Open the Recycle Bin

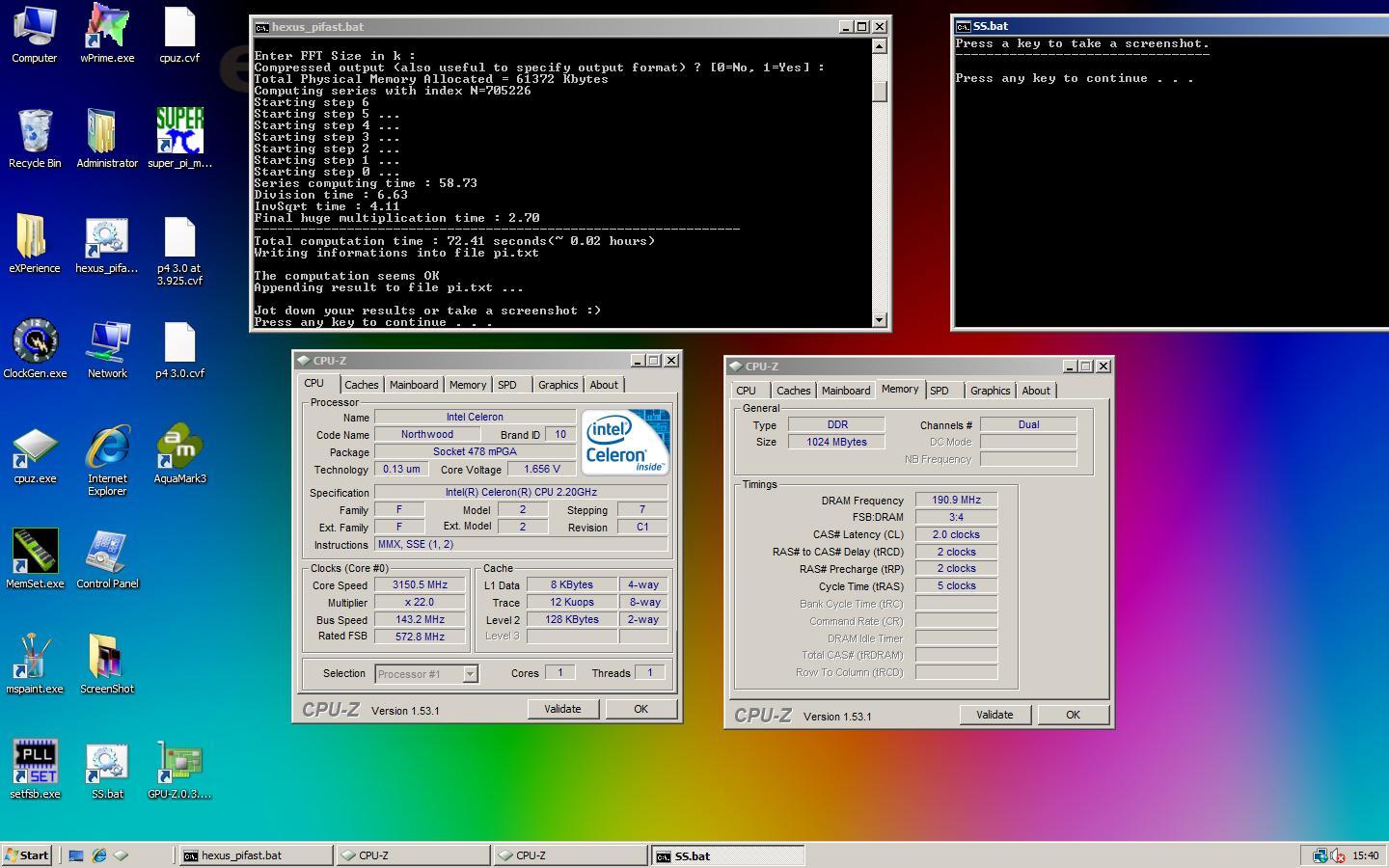click(x=35, y=140)
